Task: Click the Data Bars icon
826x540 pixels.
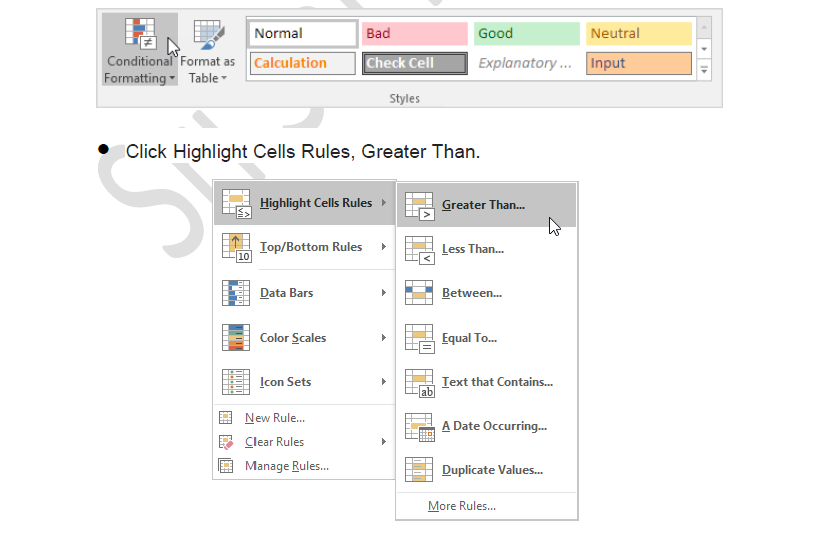Action: pos(236,293)
